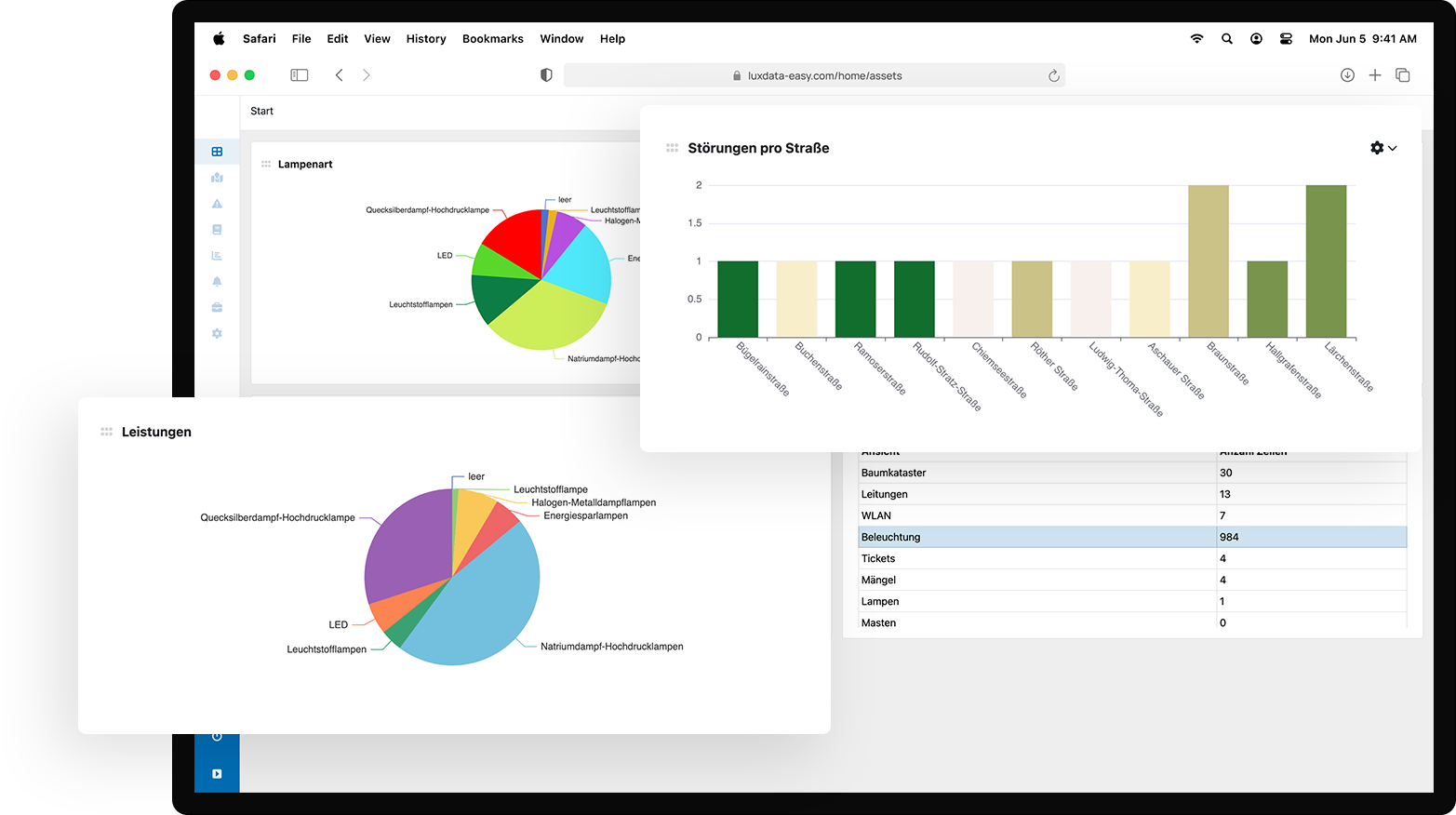Viewport: 1456px width, 815px height.
Task: Open the book icon in sidebar
Action: click(217, 230)
